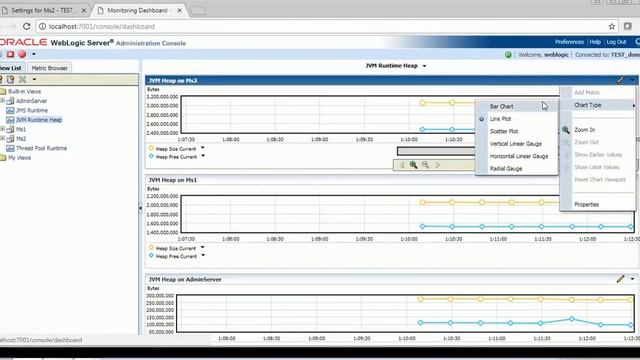Click the page info icon in address bar

click(x=42, y=27)
